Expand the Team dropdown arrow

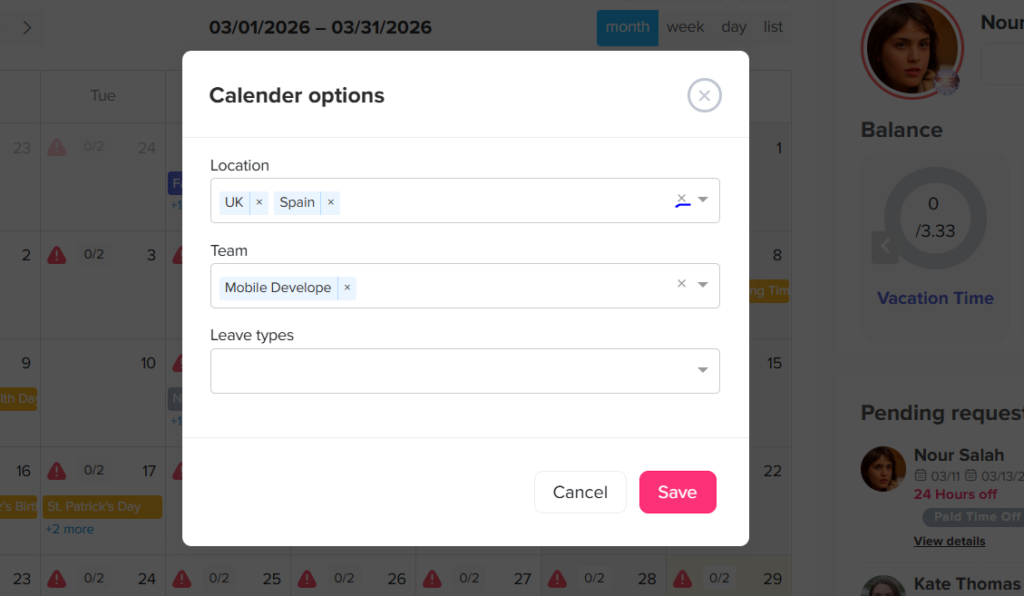tap(703, 285)
